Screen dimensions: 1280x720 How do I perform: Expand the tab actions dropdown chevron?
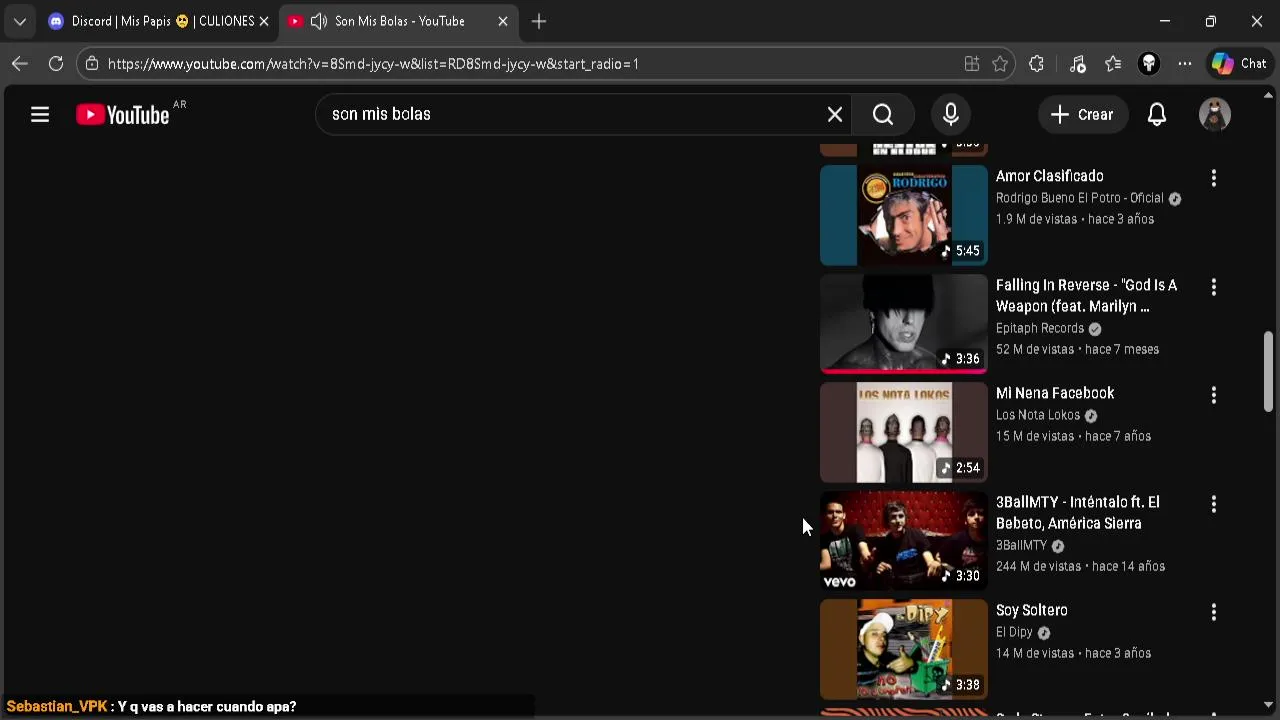pyautogui.click(x=20, y=21)
